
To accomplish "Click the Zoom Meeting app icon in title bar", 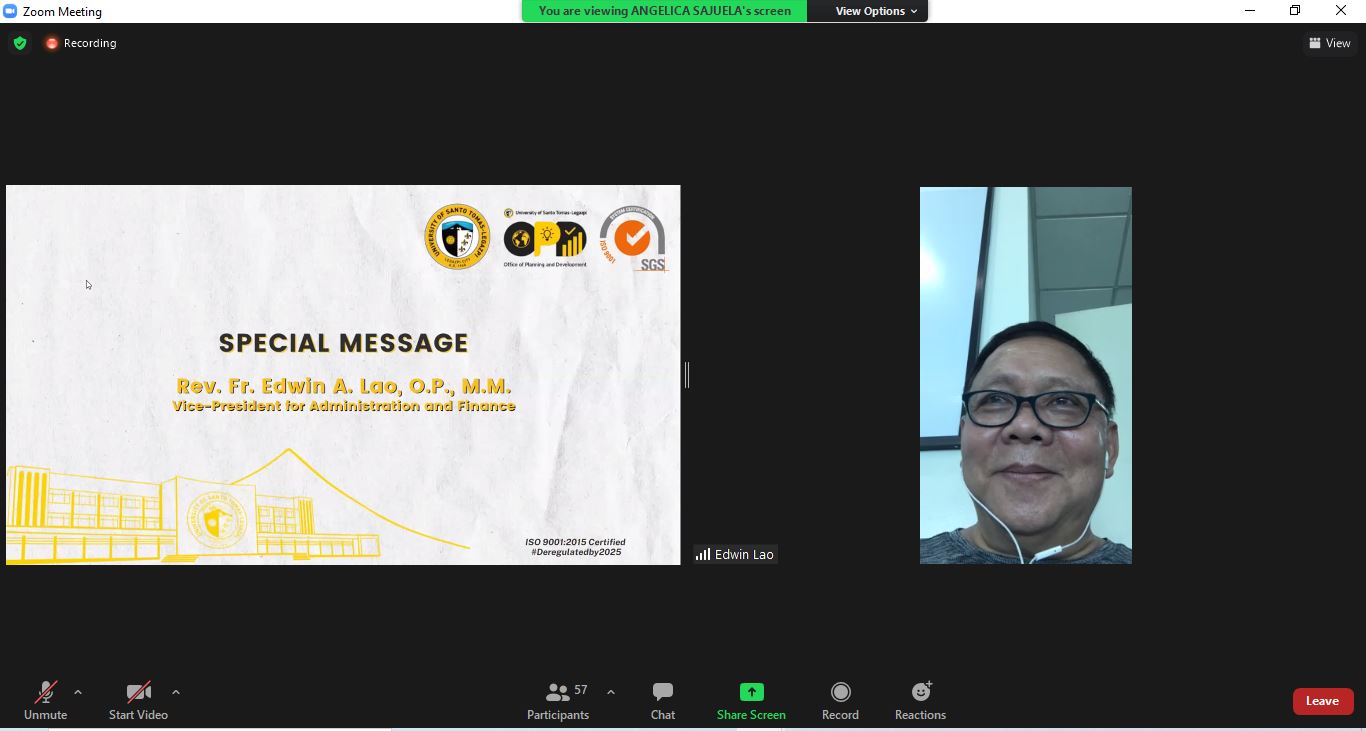I will click(x=10, y=11).
